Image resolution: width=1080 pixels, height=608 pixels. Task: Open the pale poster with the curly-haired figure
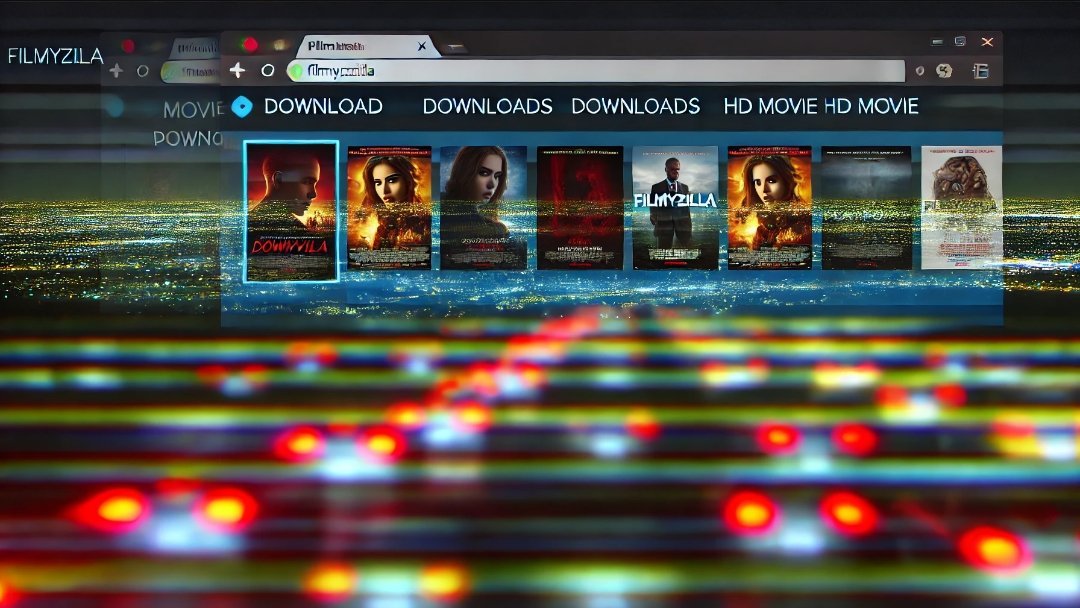(x=962, y=207)
